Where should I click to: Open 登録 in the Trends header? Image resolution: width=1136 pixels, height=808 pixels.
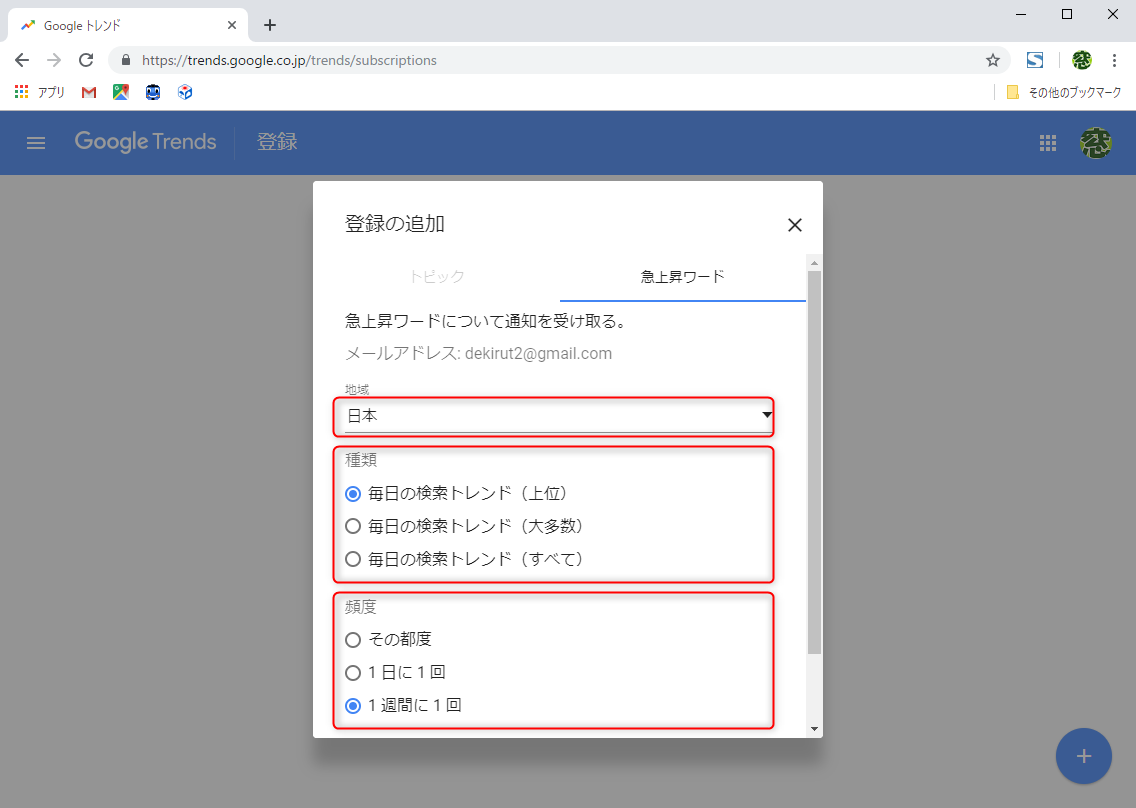click(x=277, y=142)
